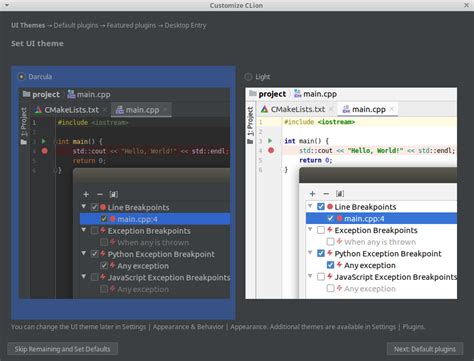Screen dimensions: 474x361
Task: Close main.cpp tab in Light preview
Action: (392, 109)
